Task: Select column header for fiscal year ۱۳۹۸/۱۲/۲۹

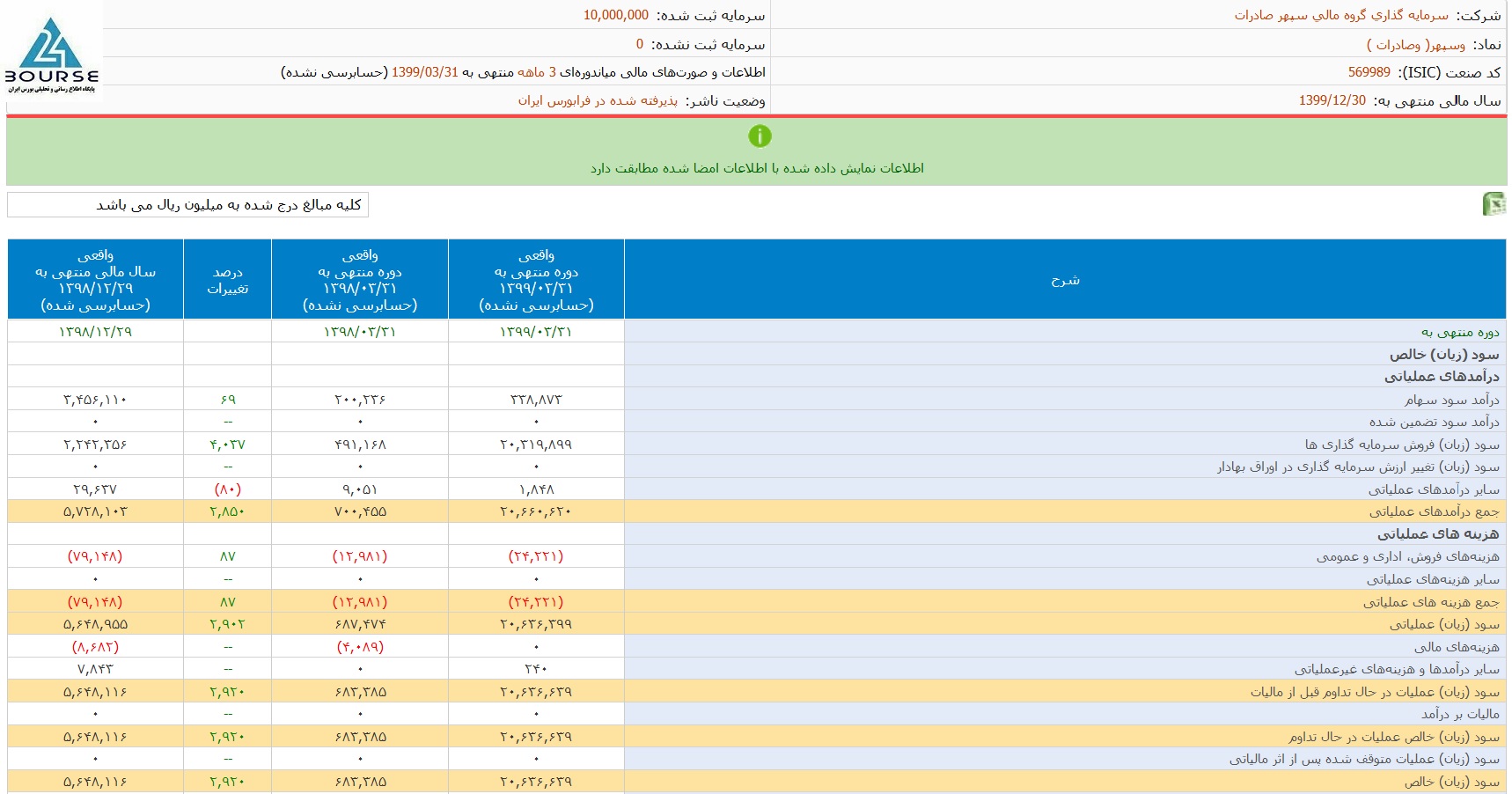Action: coord(95,280)
